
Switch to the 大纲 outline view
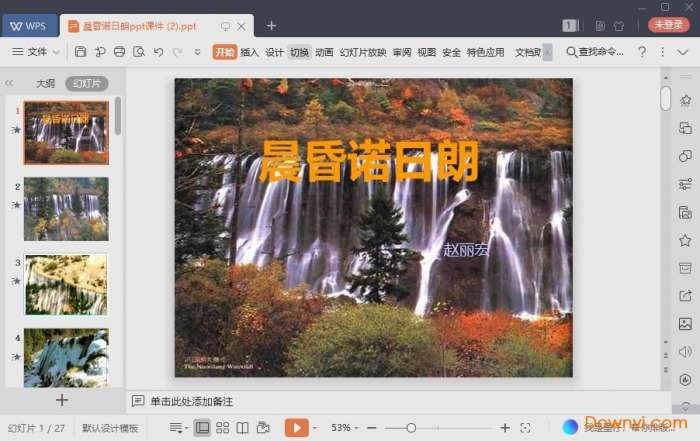coord(45,83)
